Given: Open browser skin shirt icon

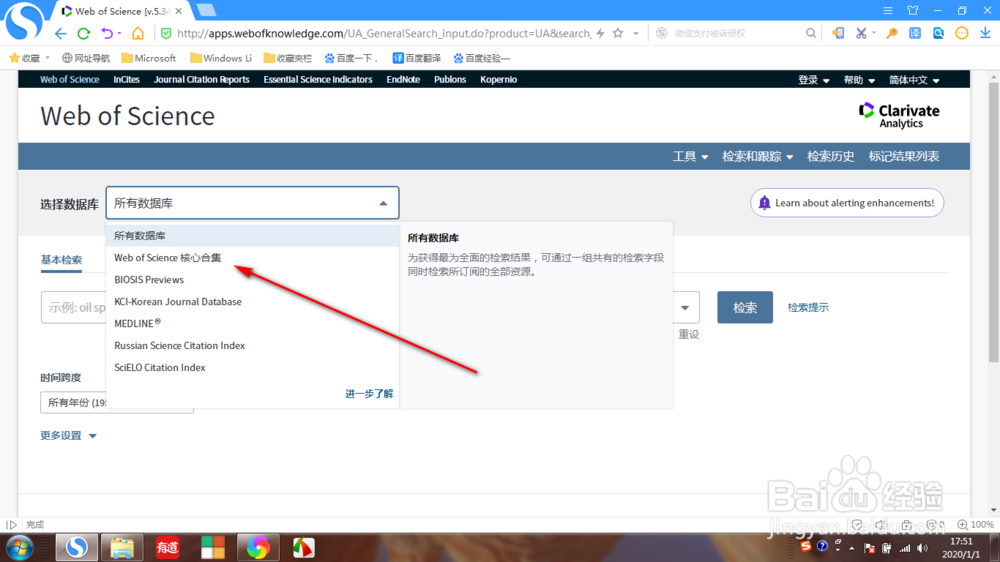Looking at the screenshot, I should (913, 11).
